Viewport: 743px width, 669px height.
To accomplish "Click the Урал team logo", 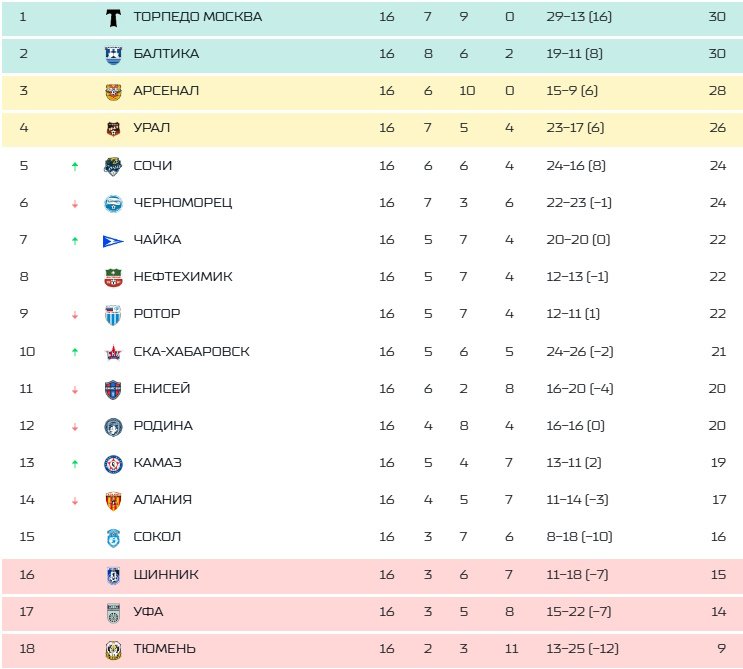I will click(x=113, y=128).
